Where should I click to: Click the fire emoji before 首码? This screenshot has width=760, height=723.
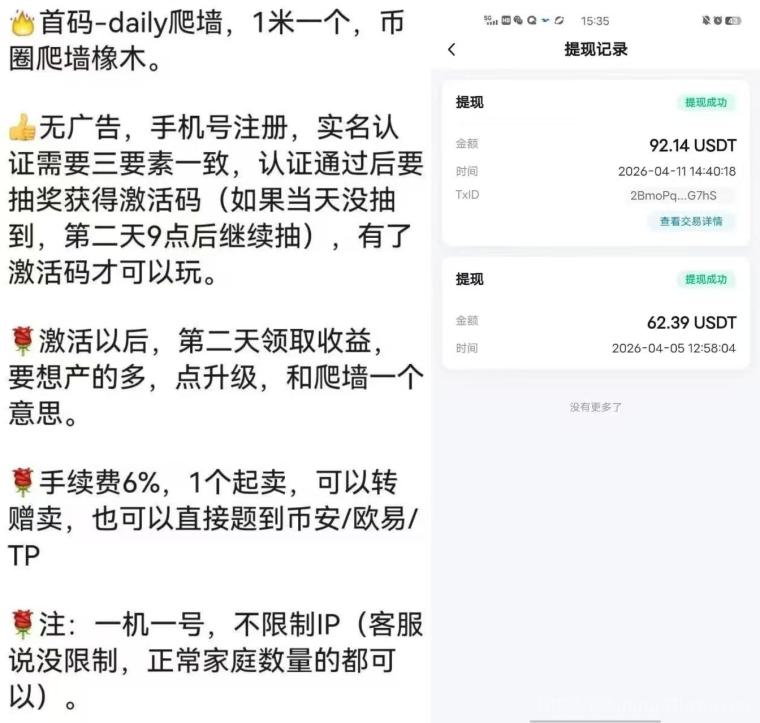pos(22,23)
